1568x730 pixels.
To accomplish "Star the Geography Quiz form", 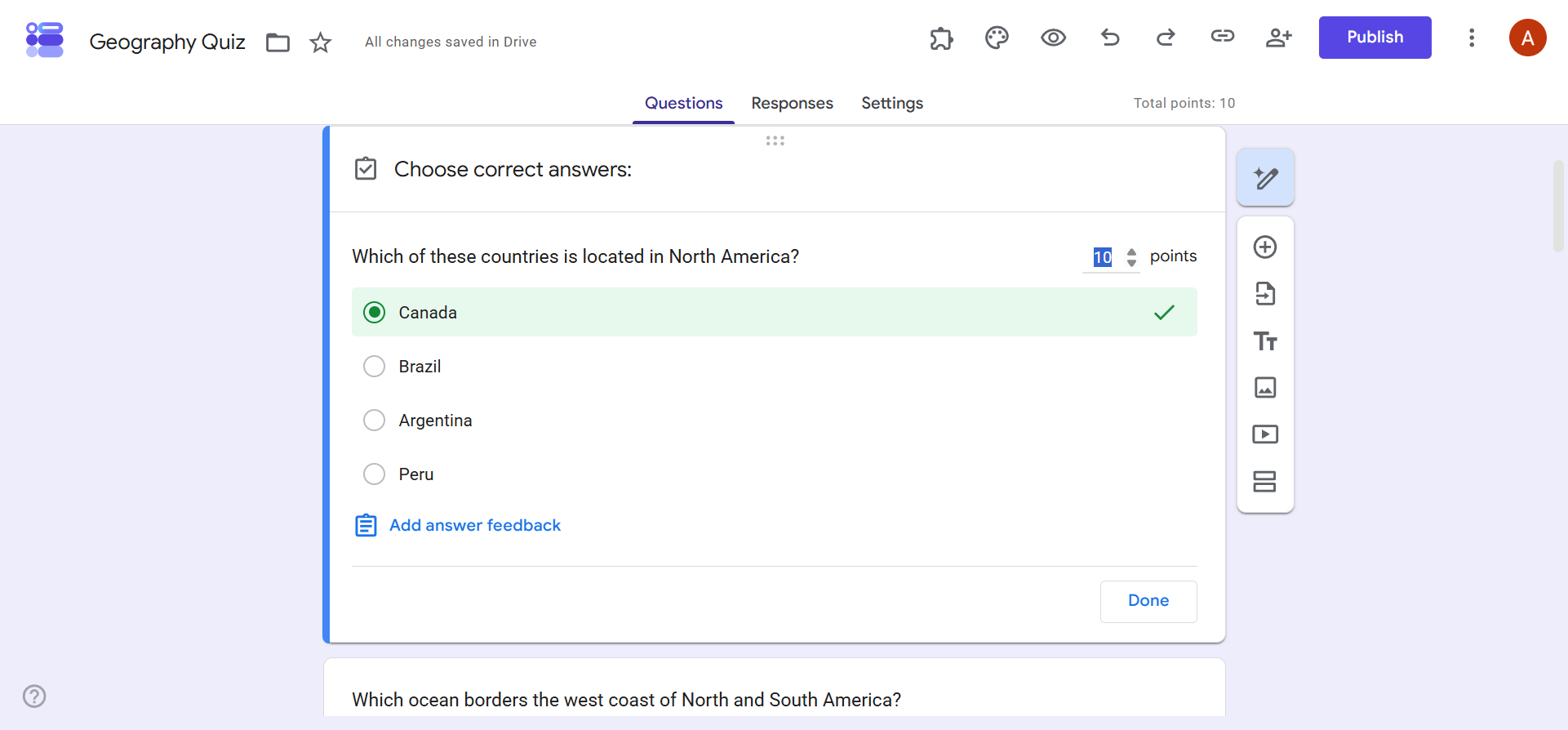I will [x=321, y=42].
